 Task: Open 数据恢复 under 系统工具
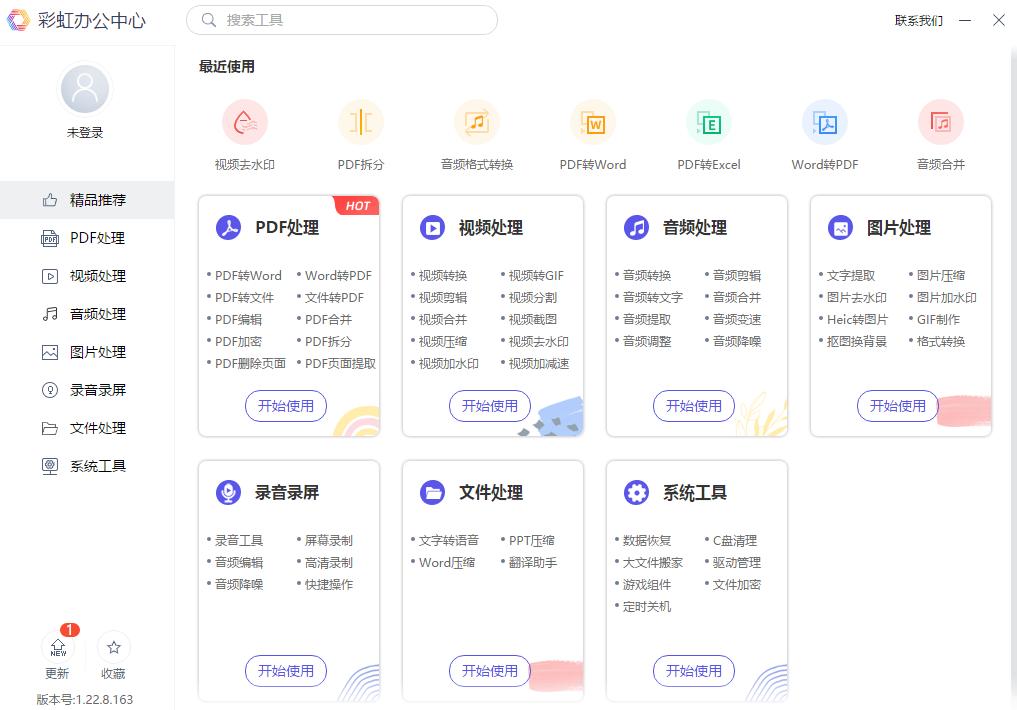click(x=649, y=540)
